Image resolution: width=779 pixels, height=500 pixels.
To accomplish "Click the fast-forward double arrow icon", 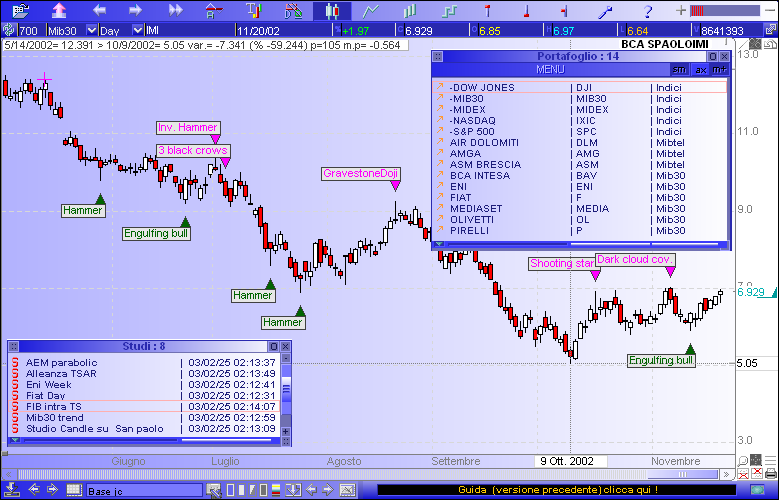I will [175, 10].
